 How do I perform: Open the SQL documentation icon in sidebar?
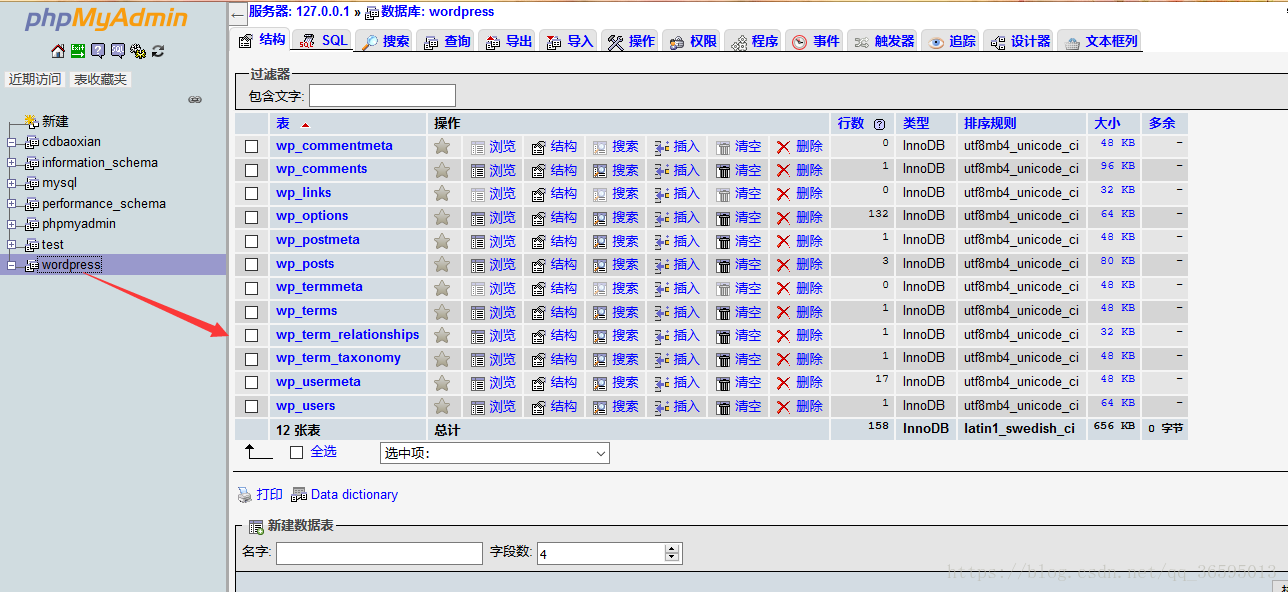tap(118, 51)
